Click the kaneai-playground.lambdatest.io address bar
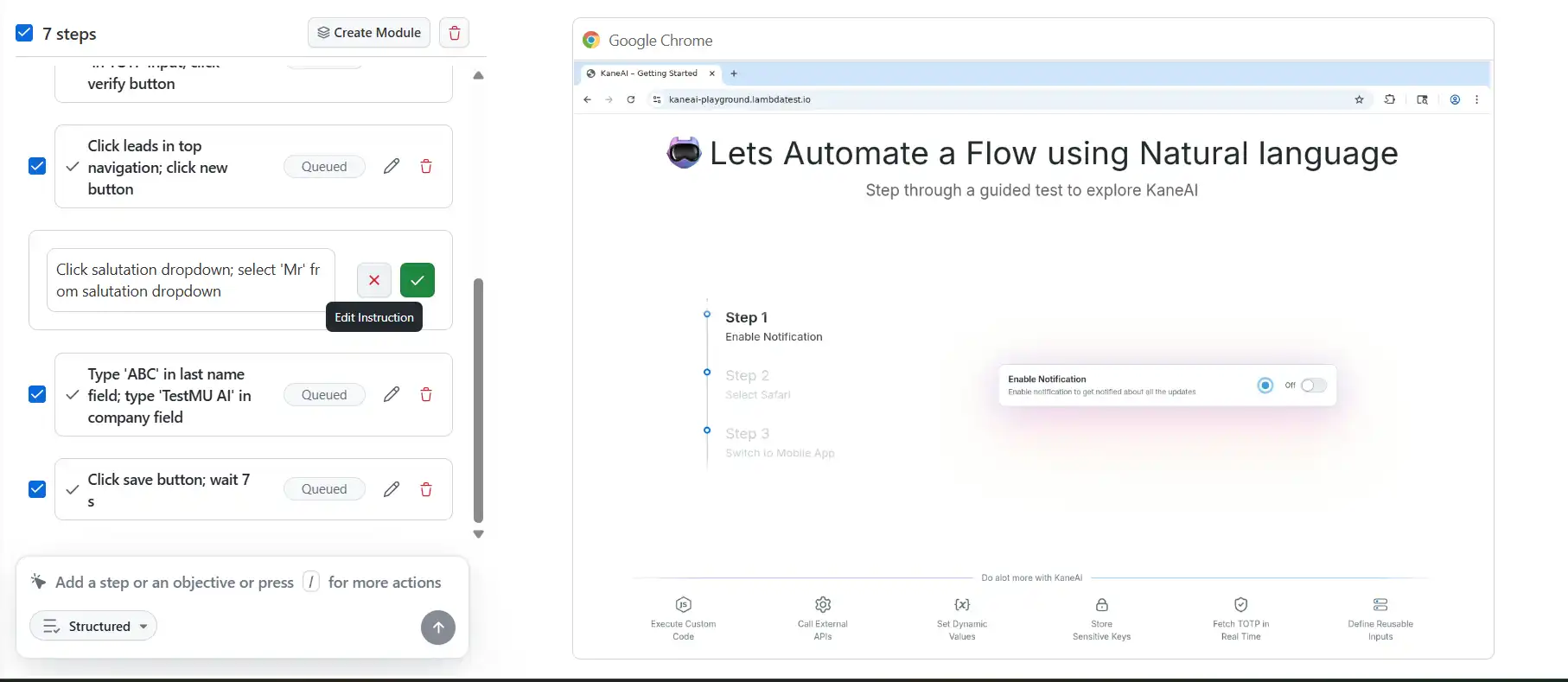Screen dimensions: 1568x682 (1009, 99)
